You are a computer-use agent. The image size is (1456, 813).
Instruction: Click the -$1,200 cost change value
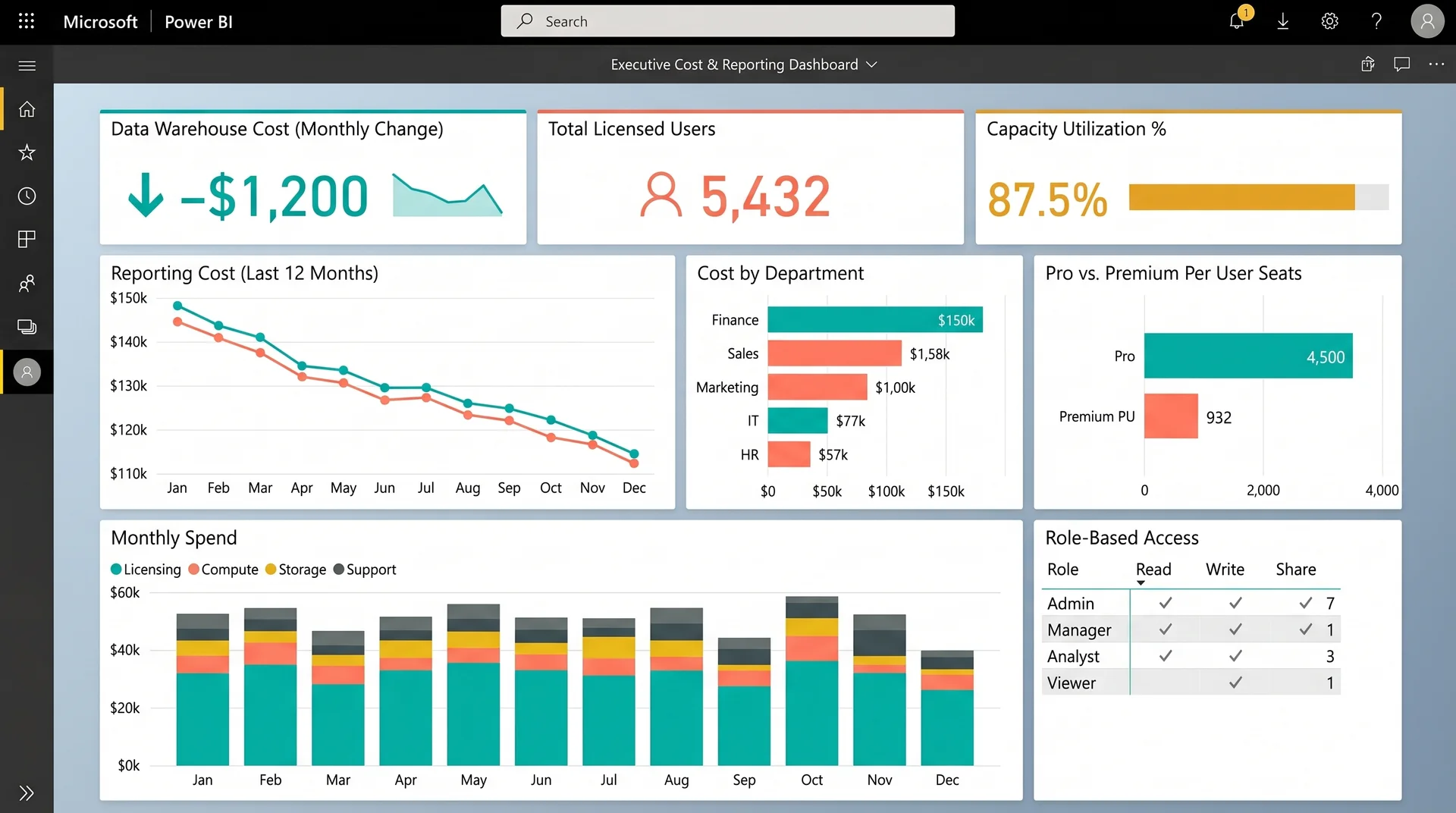pos(274,196)
